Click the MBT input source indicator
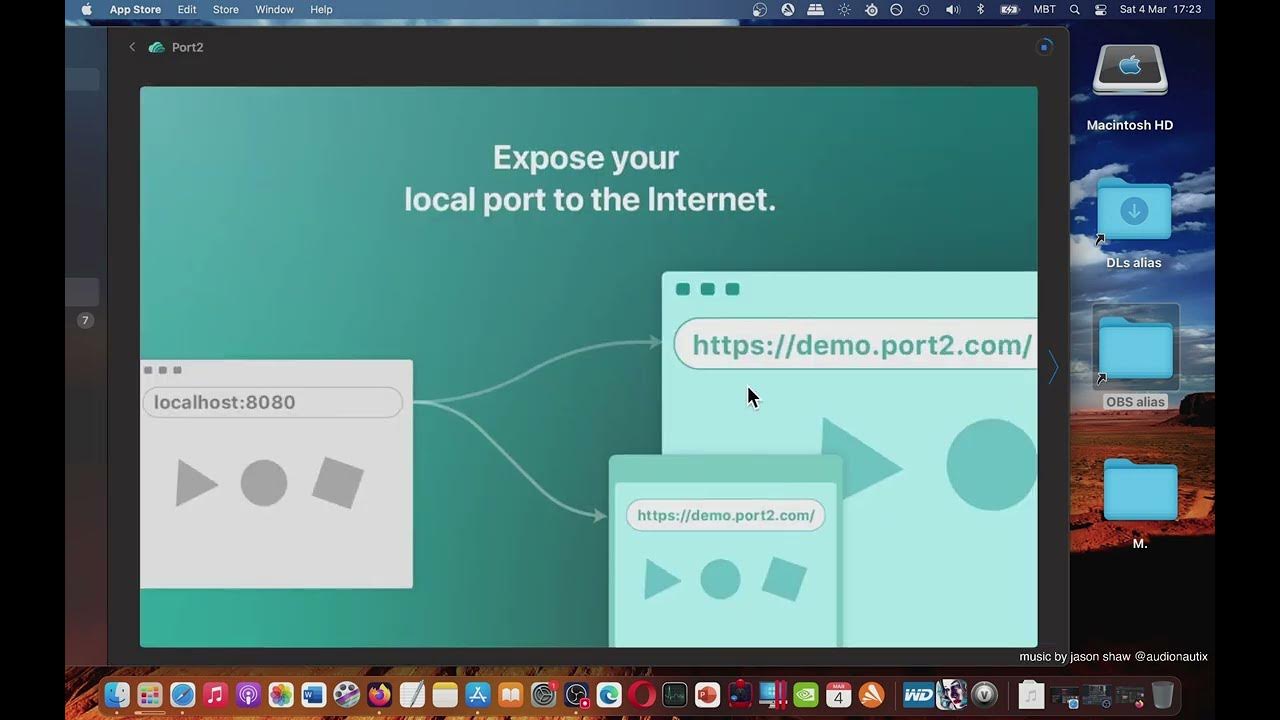The image size is (1280, 720). click(x=1044, y=9)
